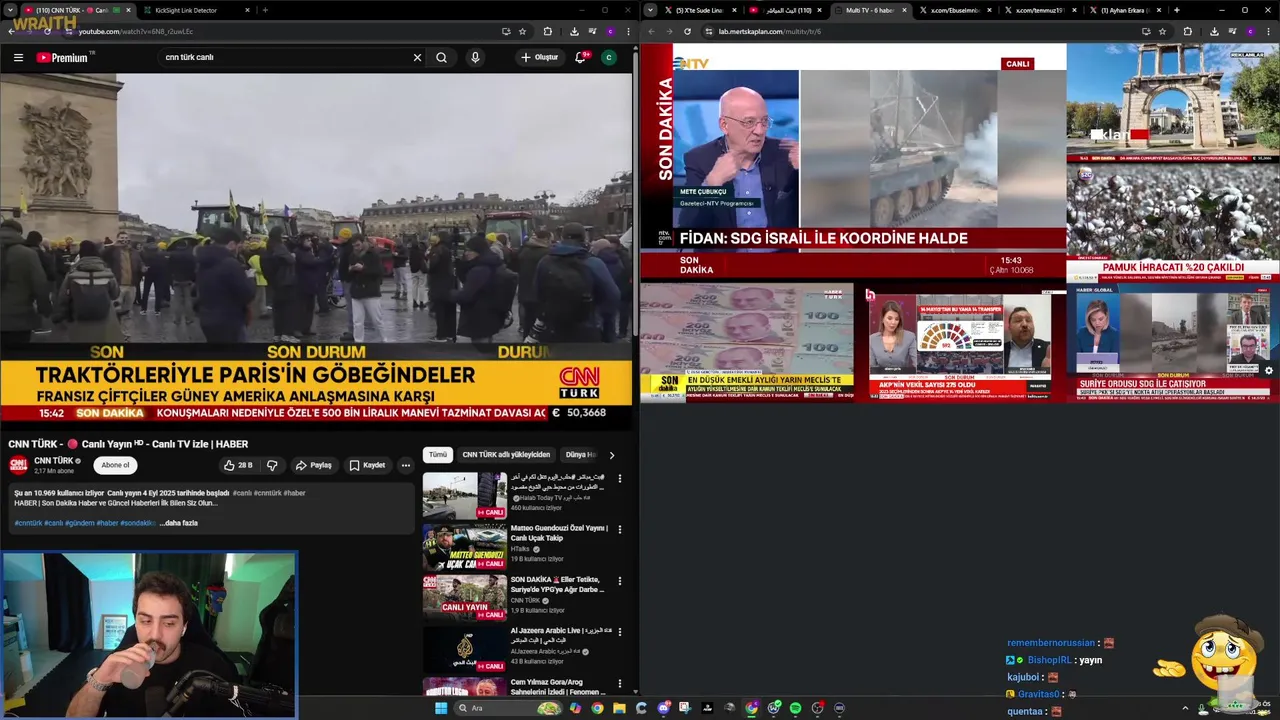Open options menu for SON DAKİKA video
Viewport: 1280px width, 720px height.
click(619, 581)
